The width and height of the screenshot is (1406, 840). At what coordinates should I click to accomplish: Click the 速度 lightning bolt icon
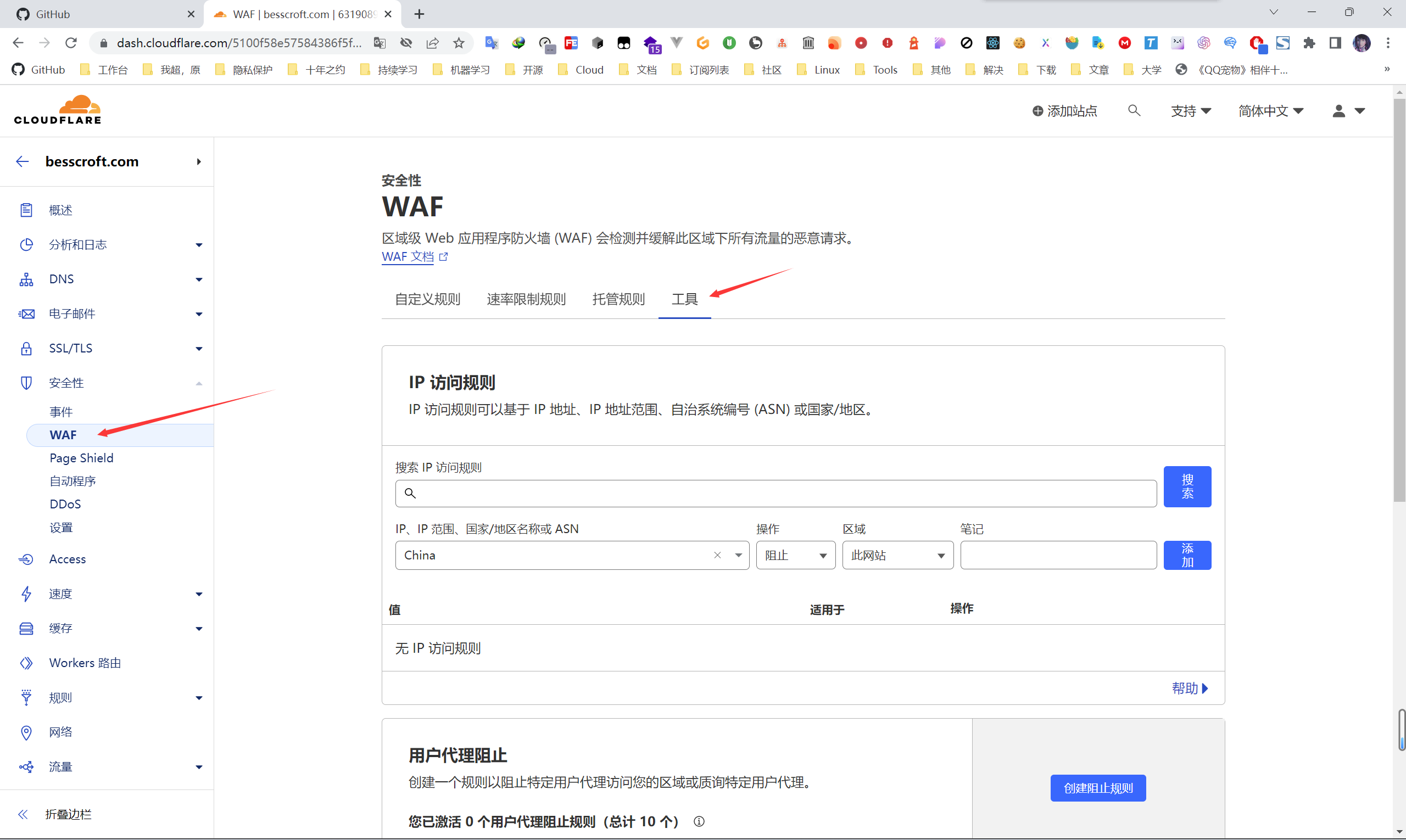coord(26,594)
